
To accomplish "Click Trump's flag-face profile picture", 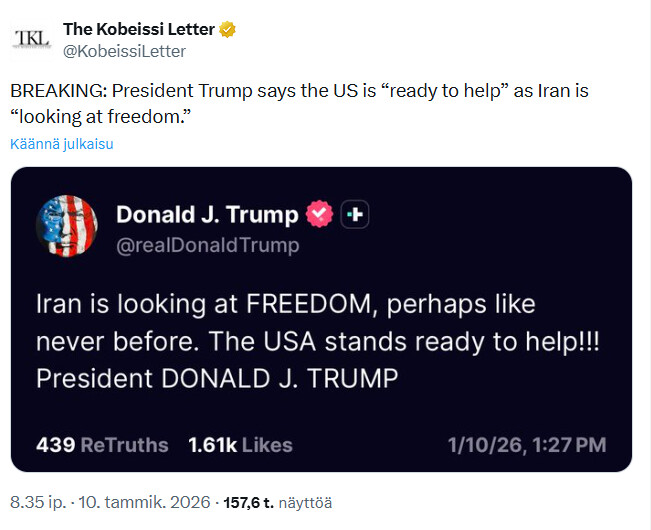I will (x=67, y=225).
